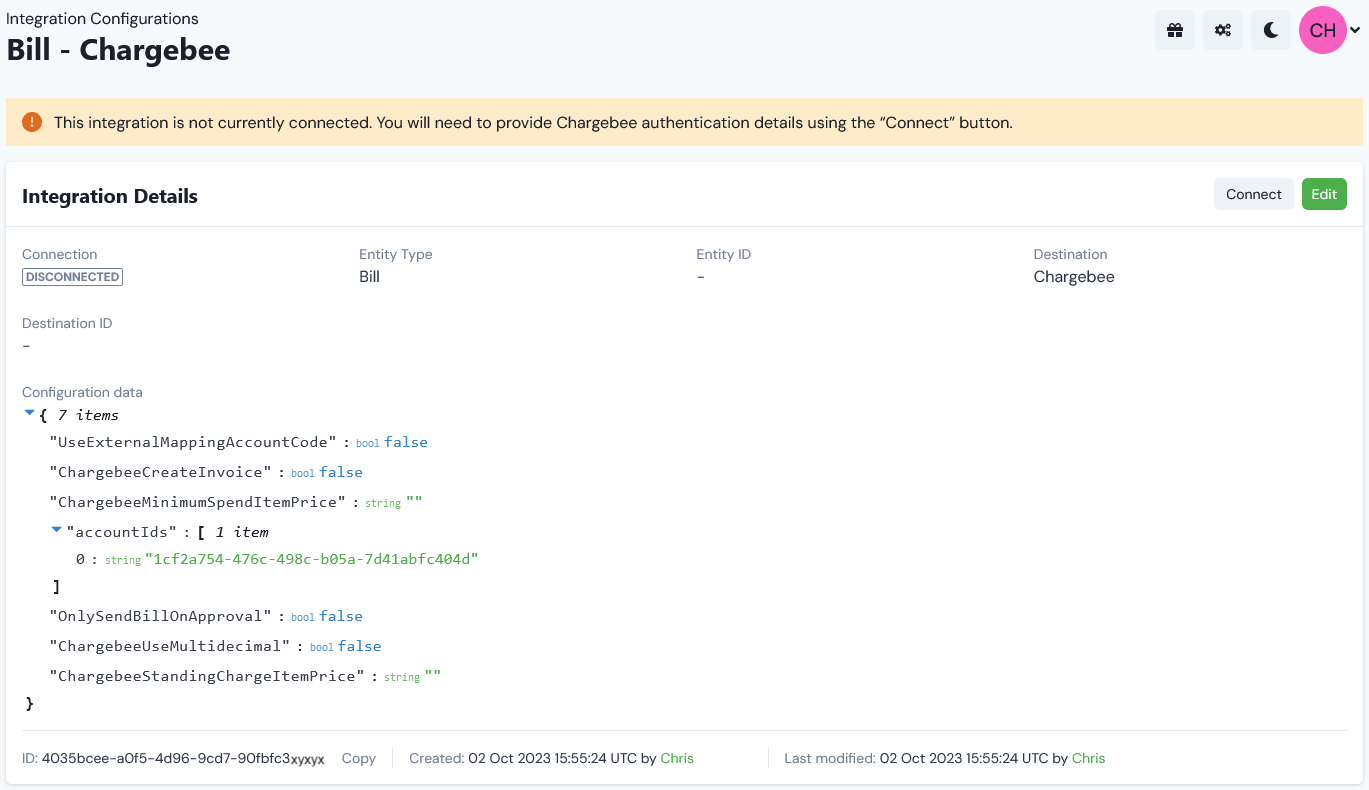This screenshot has width=1369, height=790.
Task: Click the Created timestamp 02 Oct 2023 15:55:24 UTC
Action: click(x=552, y=758)
